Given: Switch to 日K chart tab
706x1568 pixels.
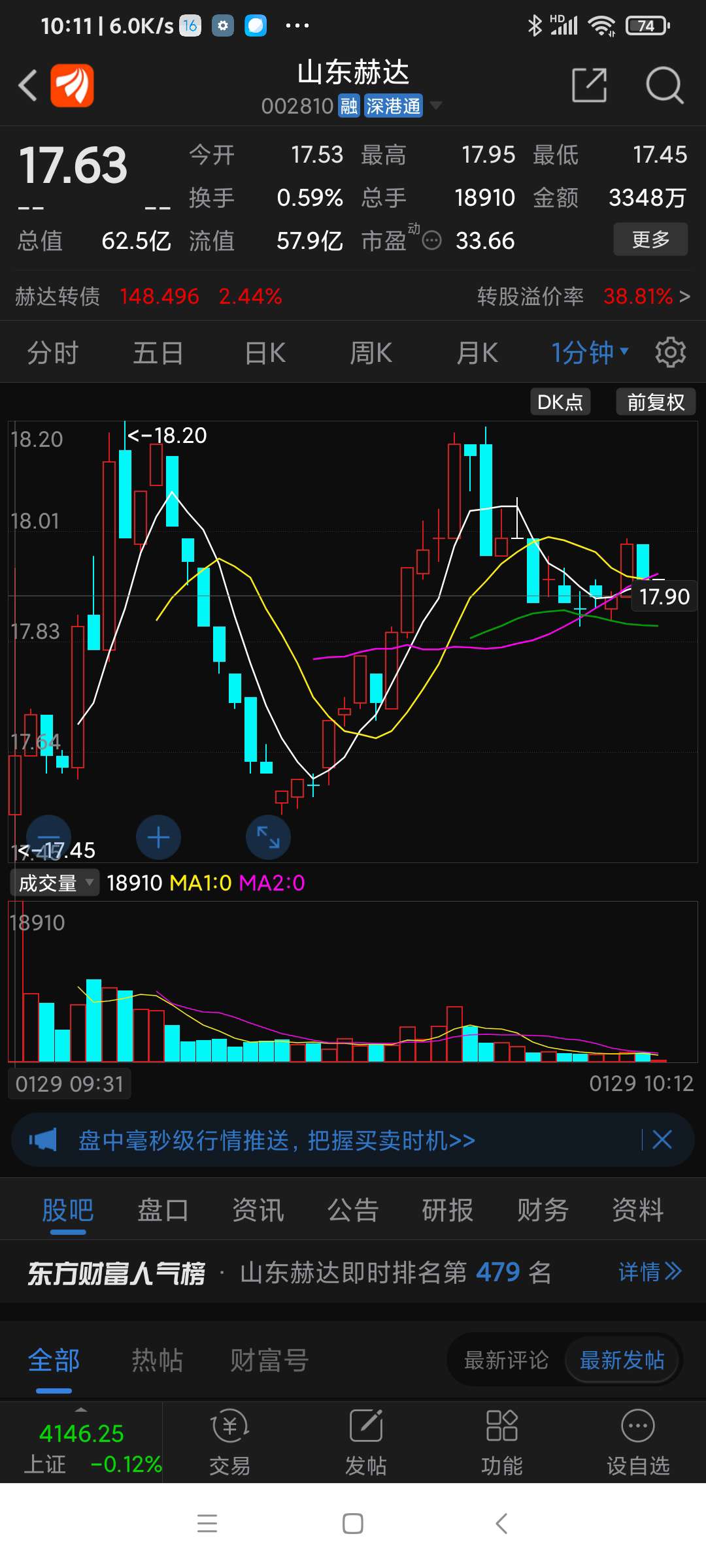Looking at the screenshot, I should (x=265, y=353).
